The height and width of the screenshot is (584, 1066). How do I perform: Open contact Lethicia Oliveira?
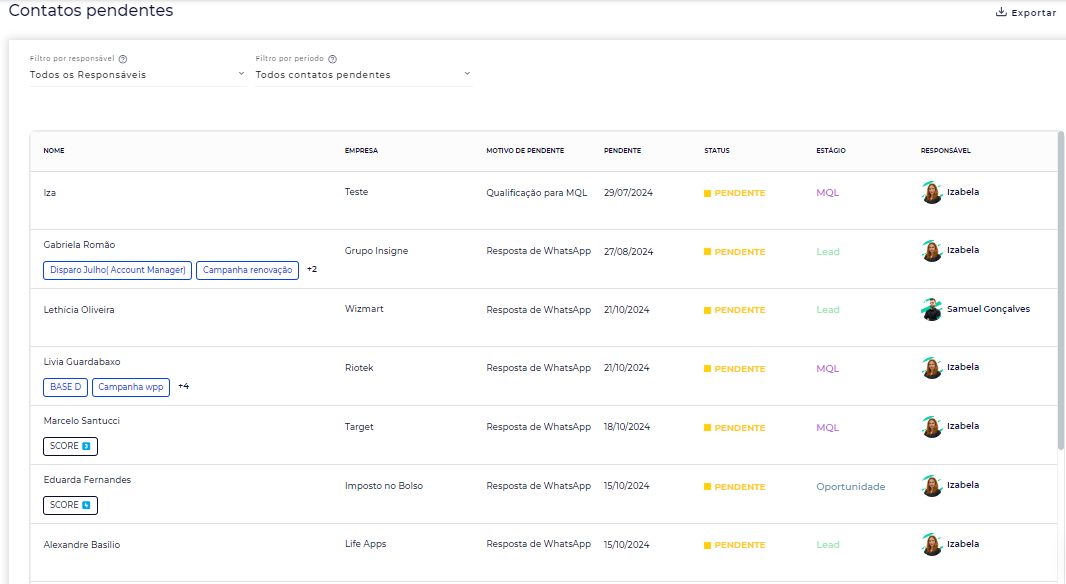[x=79, y=310]
